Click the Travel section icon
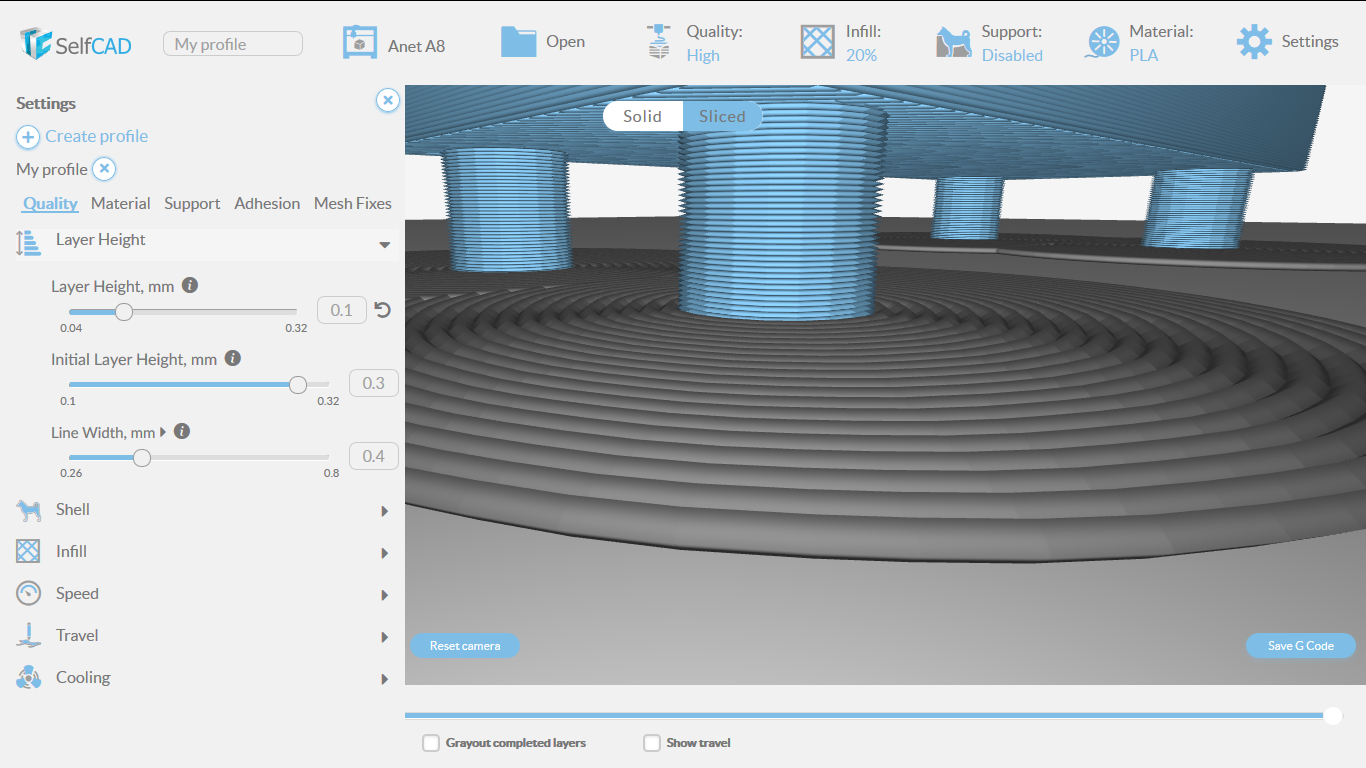This screenshot has height=768, width=1366. [28, 636]
